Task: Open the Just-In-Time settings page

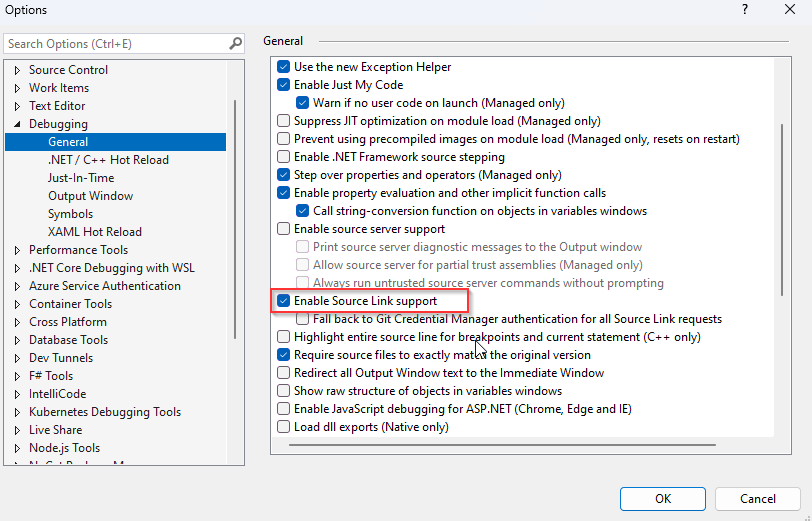Action: click(81, 178)
